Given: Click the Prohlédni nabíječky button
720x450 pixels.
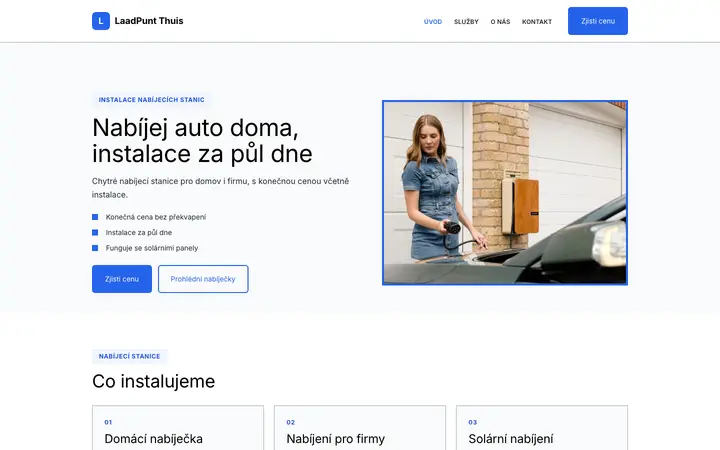Looking at the screenshot, I should pyautogui.click(x=203, y=279).
